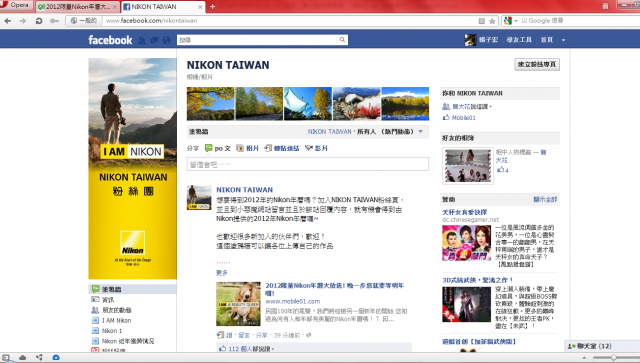Click the feed icon beside bookmark star
Screen dimensions: 640x363
[x=482, y=21]
